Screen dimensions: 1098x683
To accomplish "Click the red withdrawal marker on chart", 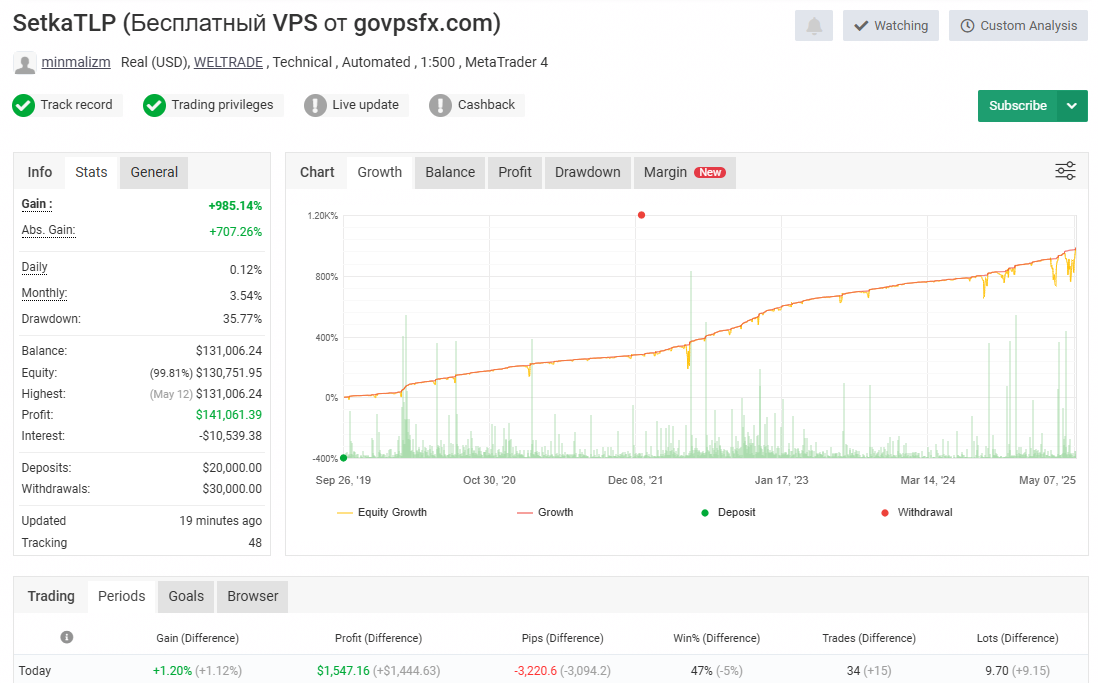I will click(641, 215).
